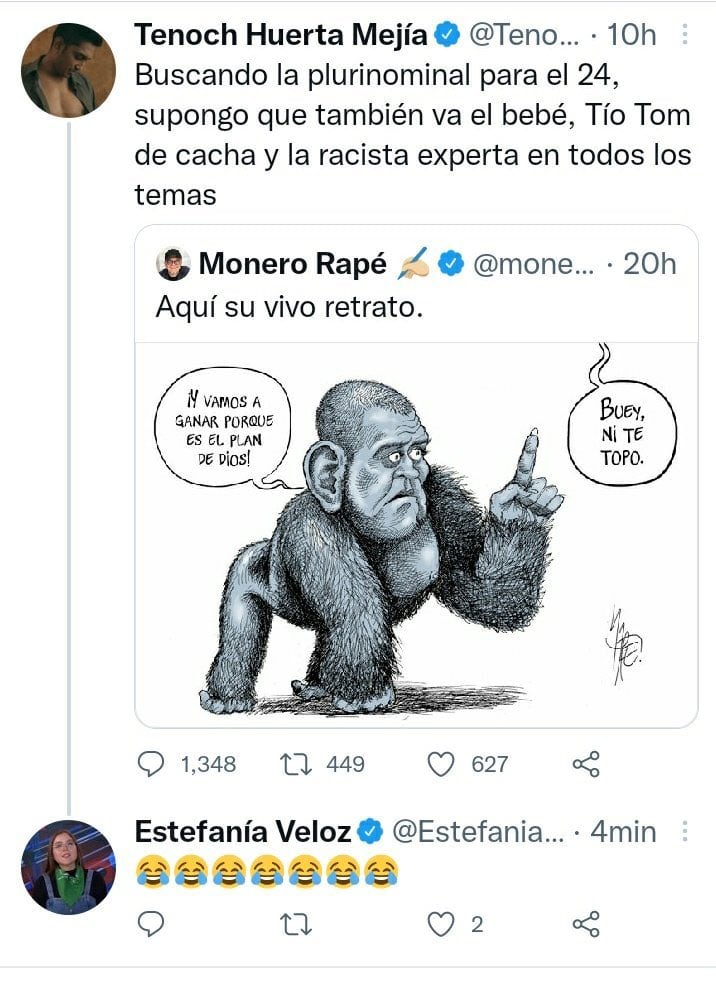The height and width of the screenshot is (990, 716).
Task: Share Estefanía Veloz's reply
Action: pyautogui.click(x=585, y=925)
